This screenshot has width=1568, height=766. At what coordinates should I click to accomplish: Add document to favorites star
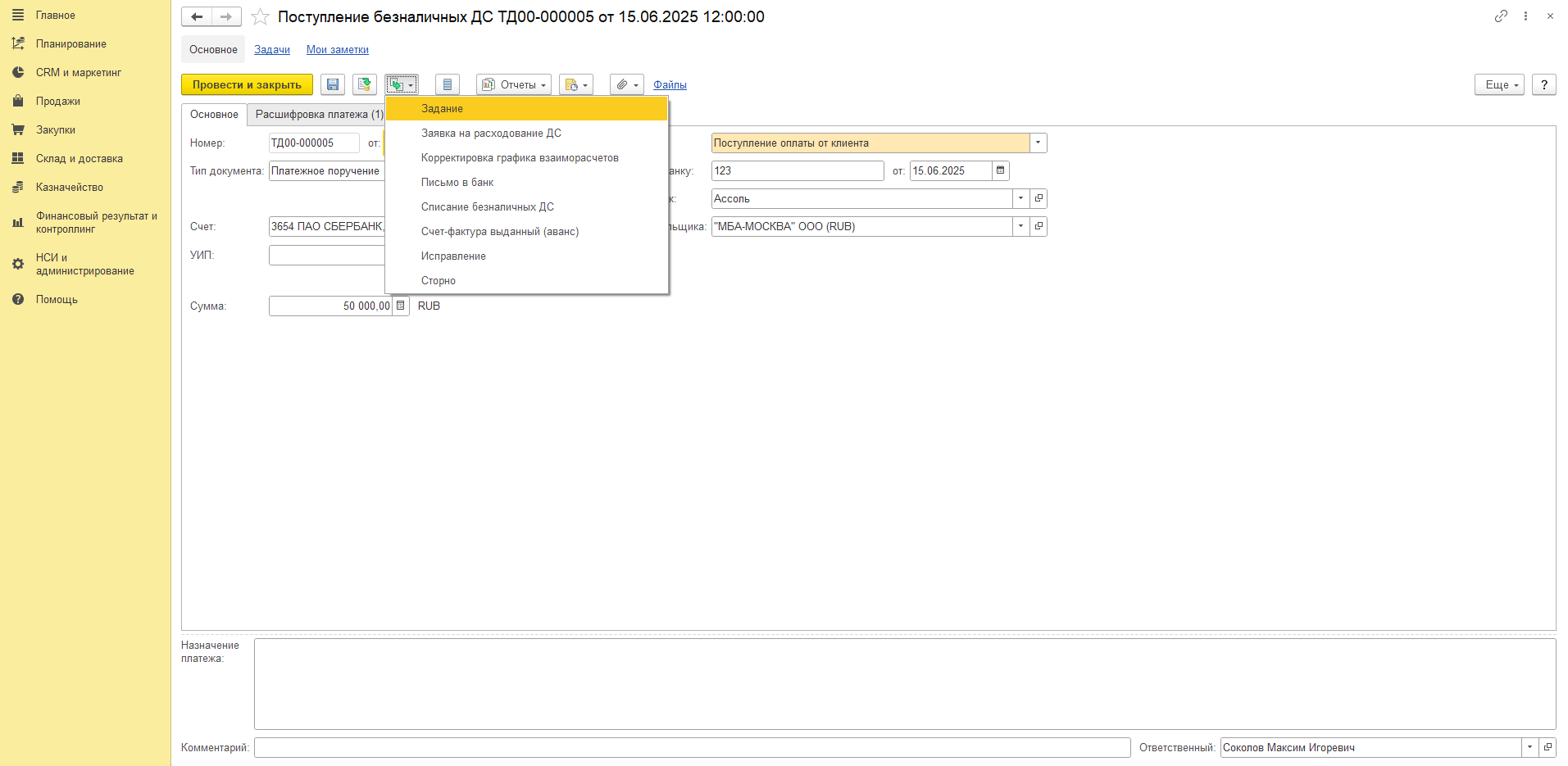tap(260, 16)
